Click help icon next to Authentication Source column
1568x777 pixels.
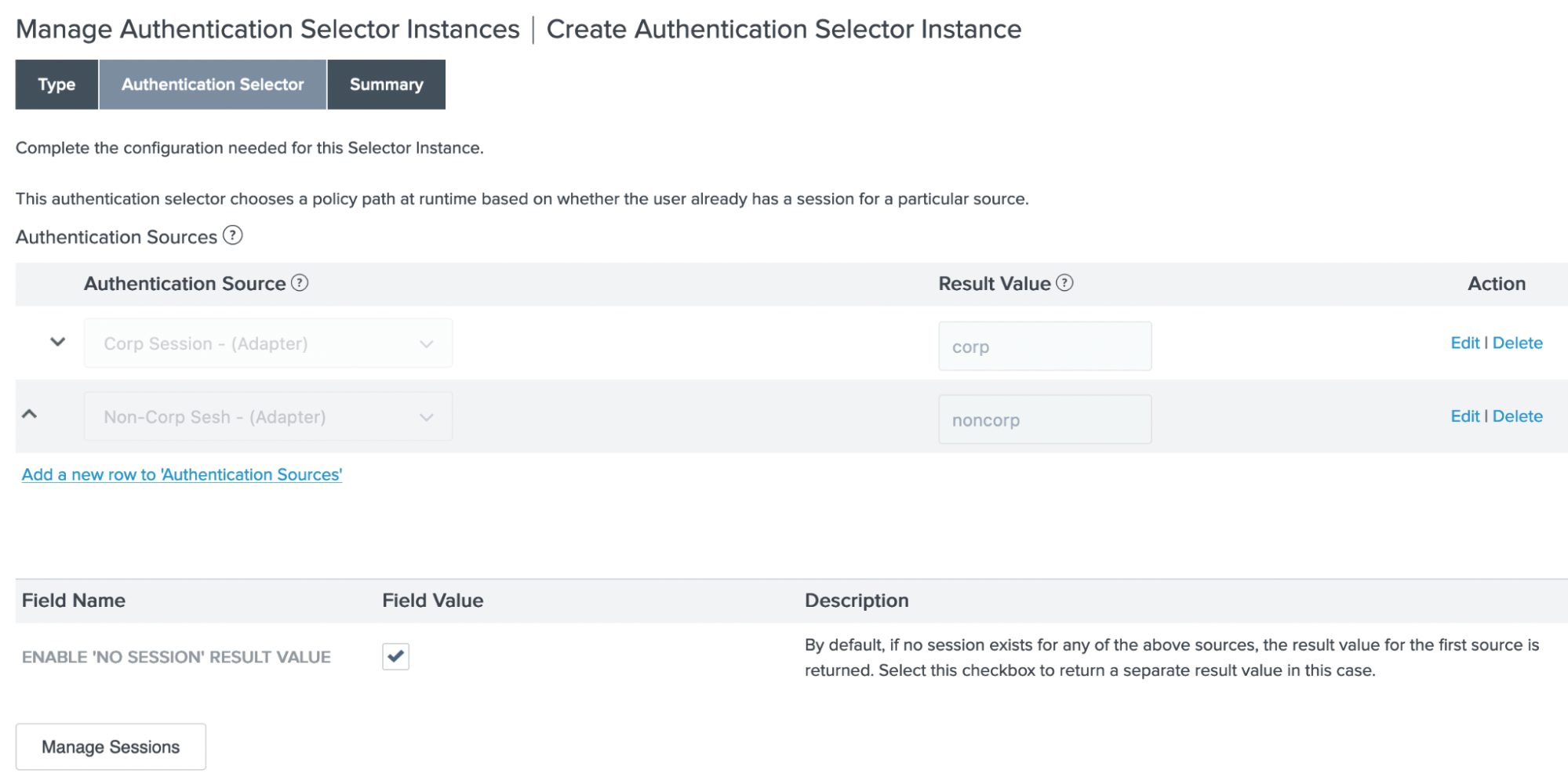[x=300, y=283]
